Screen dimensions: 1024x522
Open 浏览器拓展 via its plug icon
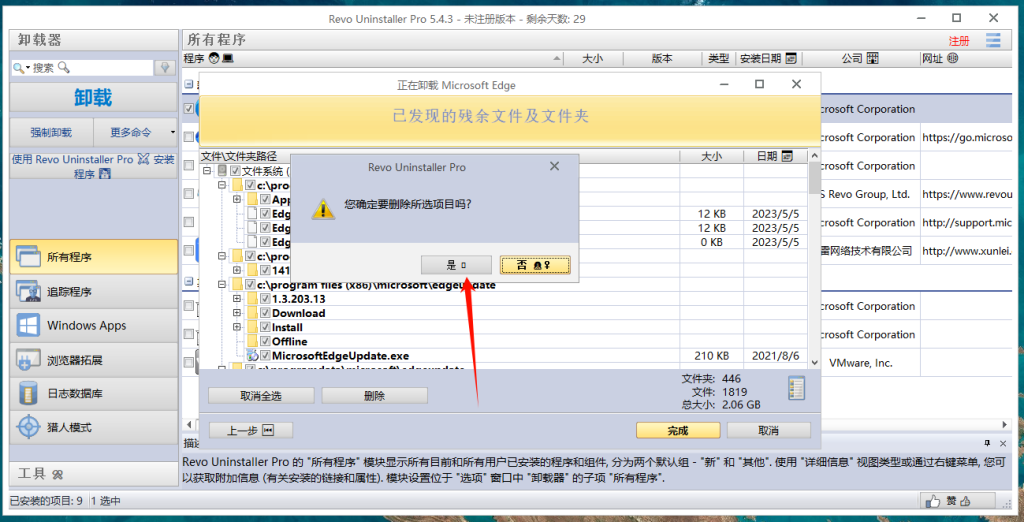28,360
